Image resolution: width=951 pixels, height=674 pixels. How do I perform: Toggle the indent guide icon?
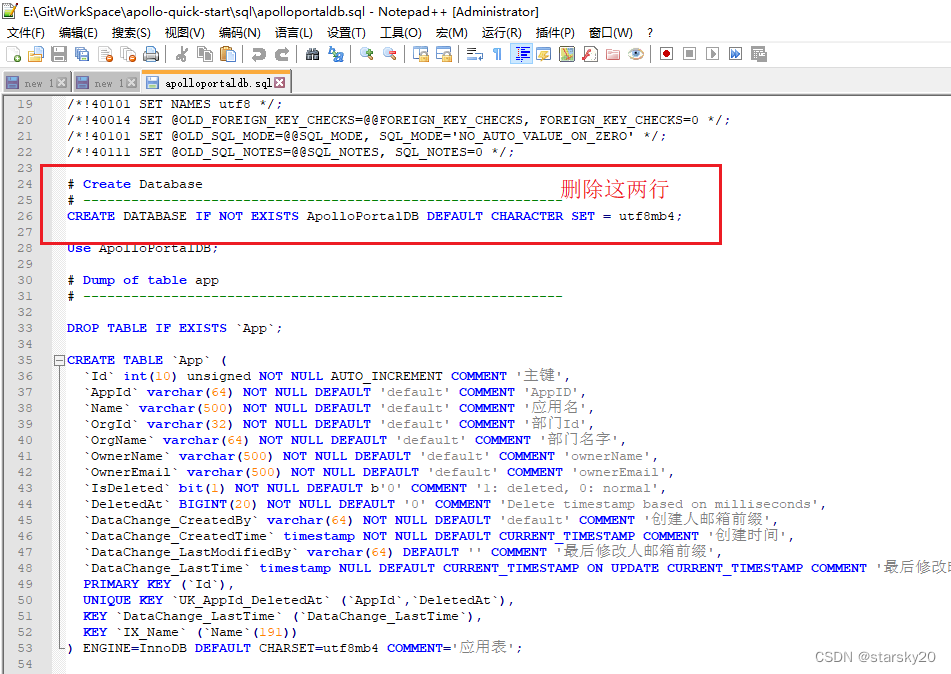tap(521, 55)
